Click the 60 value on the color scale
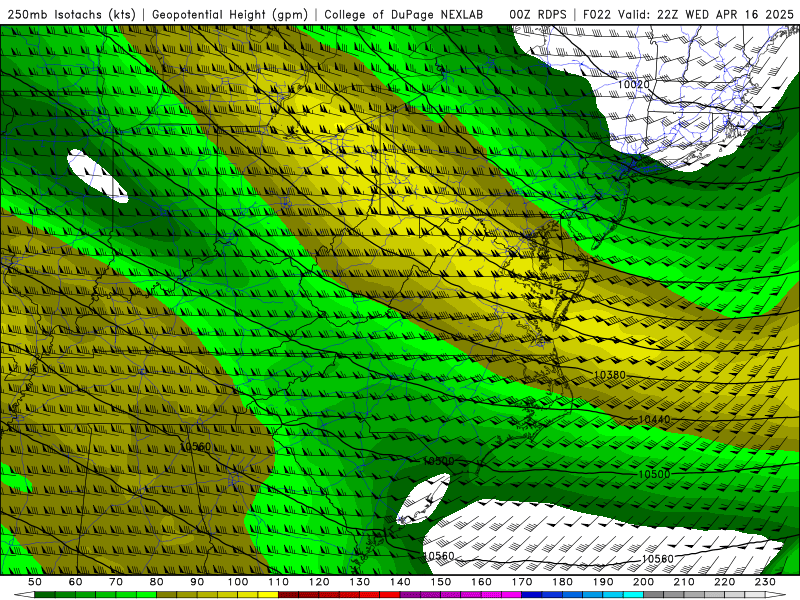Image resolution: width=800 pixels, height=600 pixels. [x=76, y=582]
